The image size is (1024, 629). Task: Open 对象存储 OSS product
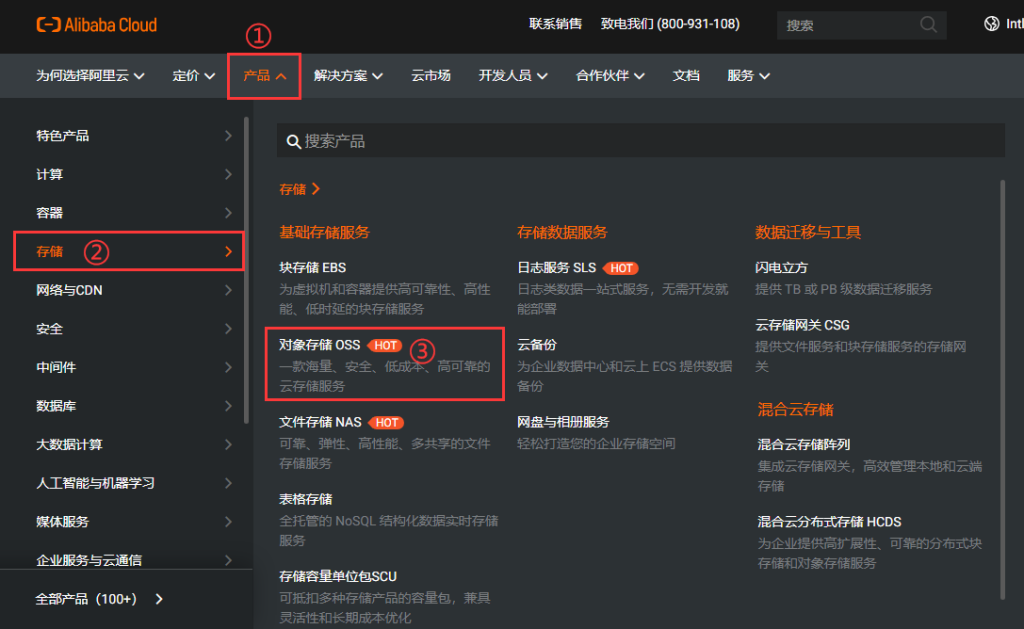point(319,345)
